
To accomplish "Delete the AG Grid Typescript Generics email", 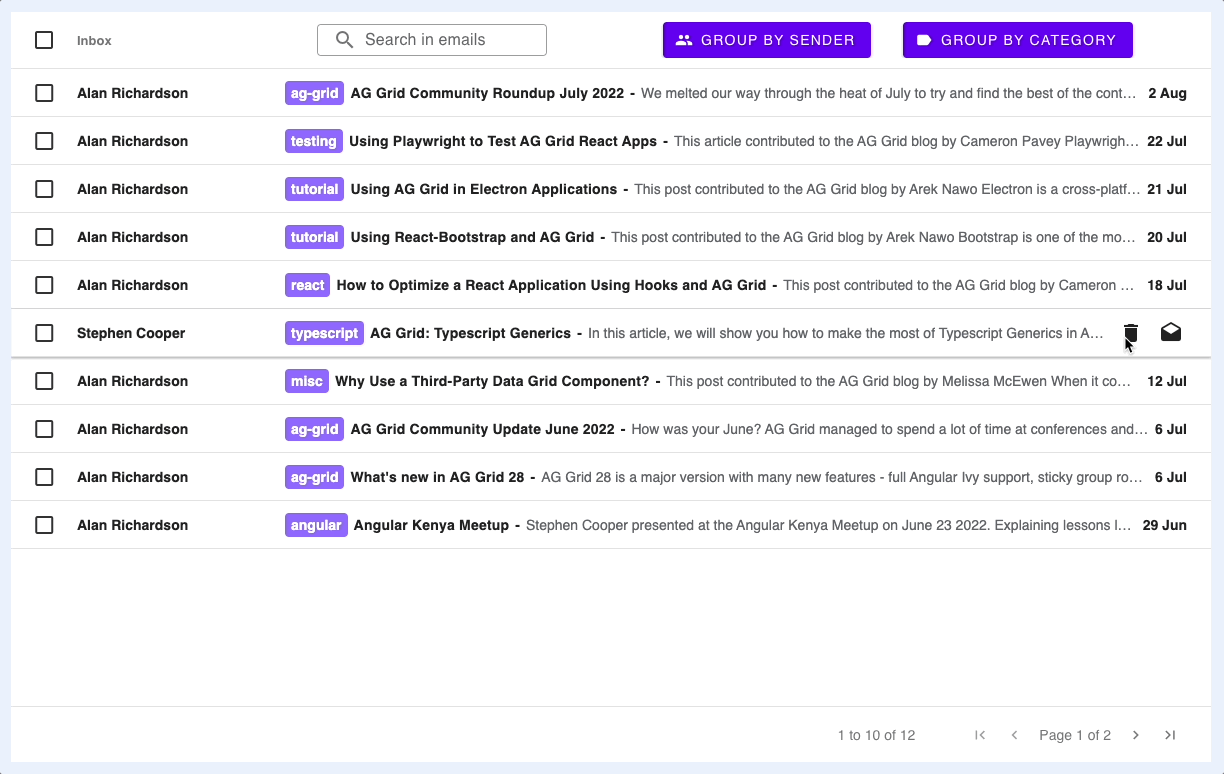I will [1130, 333].
